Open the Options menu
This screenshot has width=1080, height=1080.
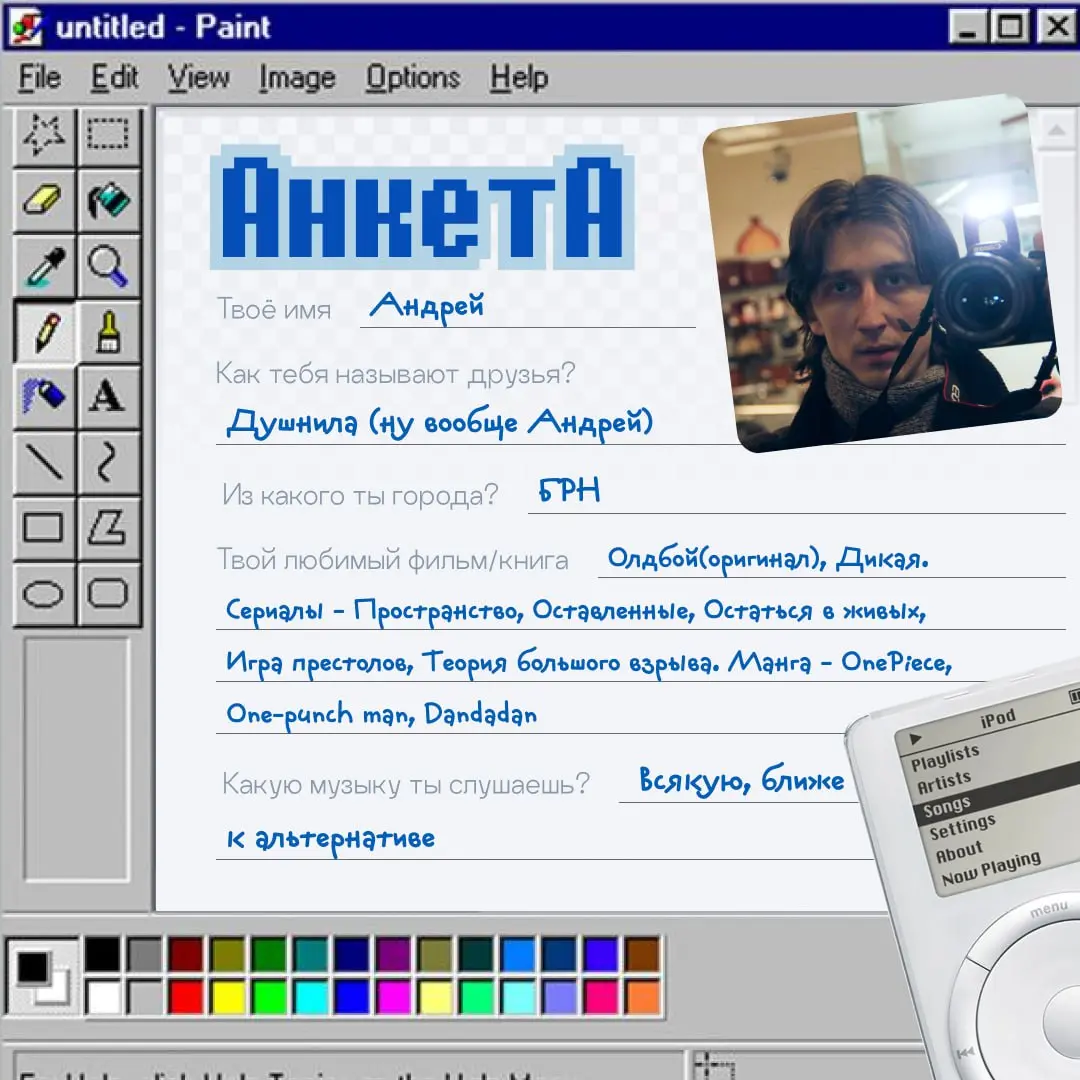pyautogui.click(x=413, y=77)
